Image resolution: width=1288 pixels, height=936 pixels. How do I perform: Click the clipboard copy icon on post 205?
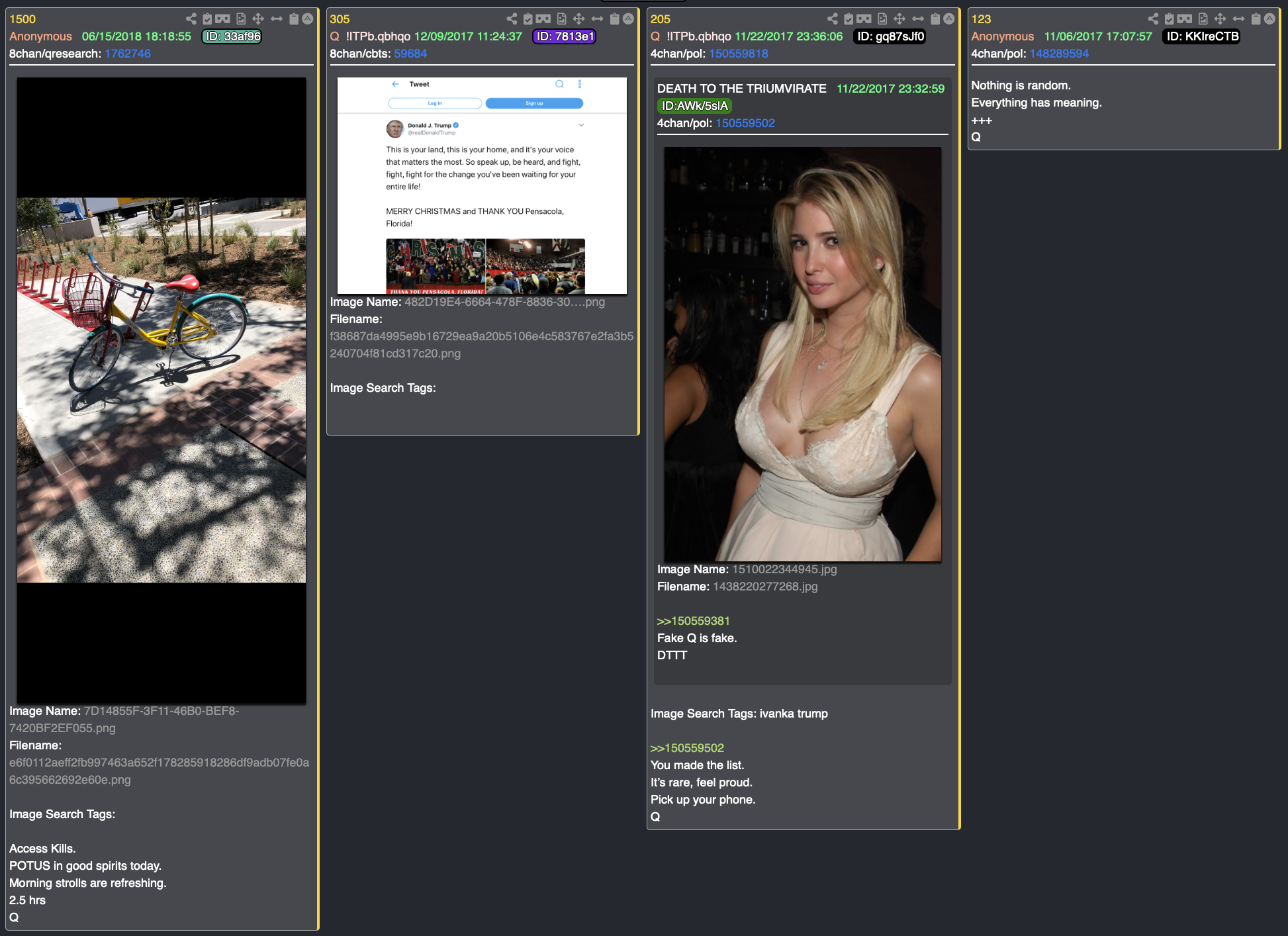coord(935,19)
